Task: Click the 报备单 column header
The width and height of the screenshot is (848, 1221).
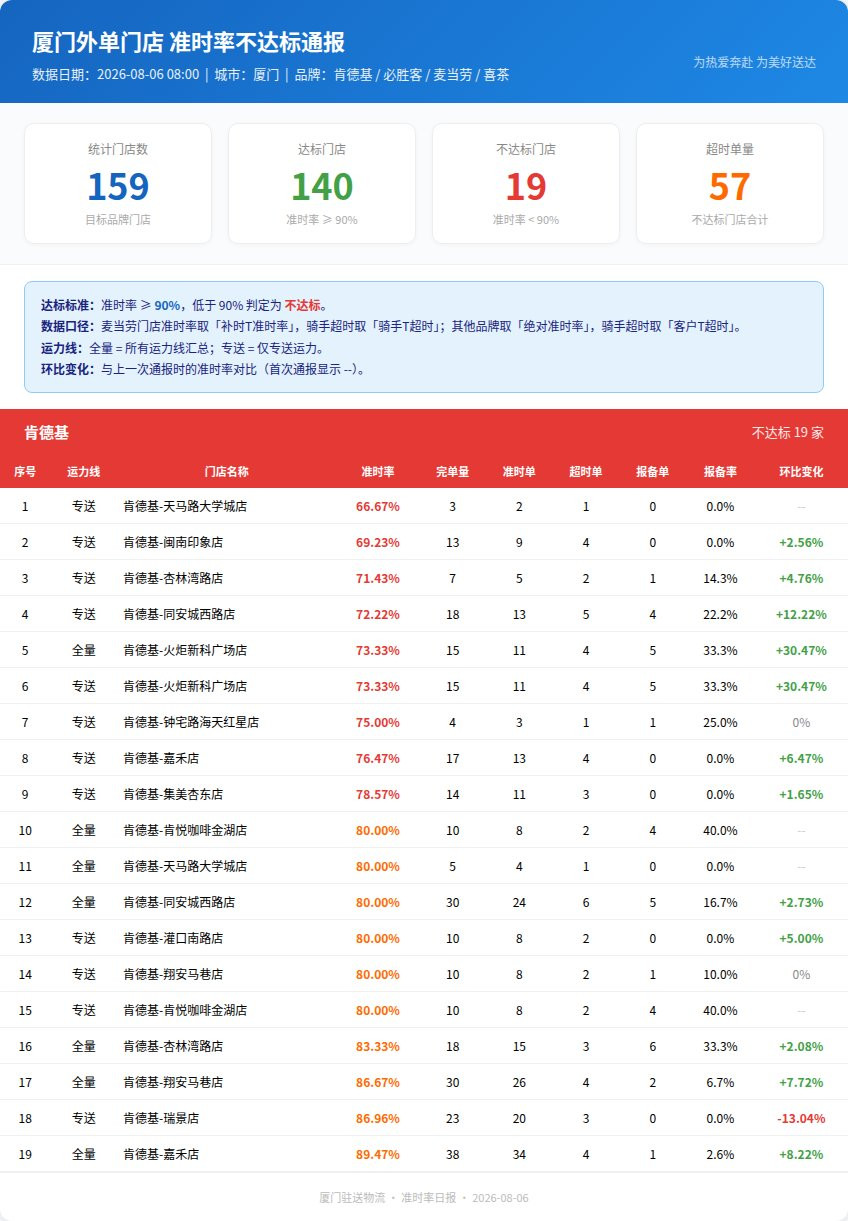Action: [653, 471]
